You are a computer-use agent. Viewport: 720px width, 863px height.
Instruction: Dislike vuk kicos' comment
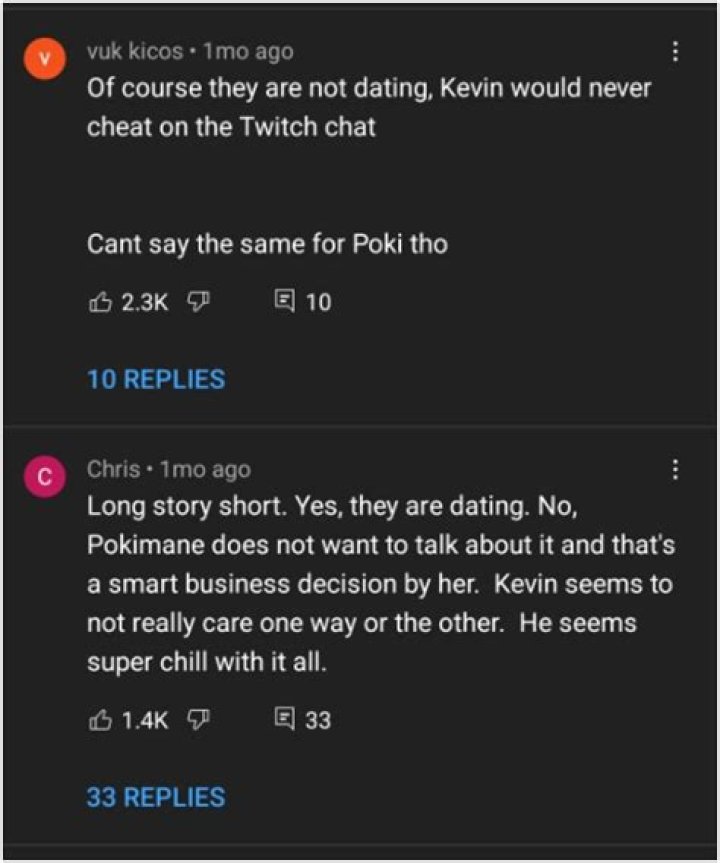coord(199,299)
